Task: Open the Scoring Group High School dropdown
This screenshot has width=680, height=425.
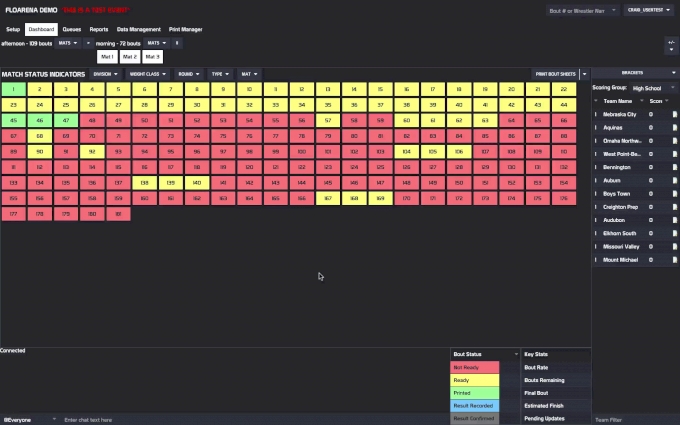Action: (654, 88)
